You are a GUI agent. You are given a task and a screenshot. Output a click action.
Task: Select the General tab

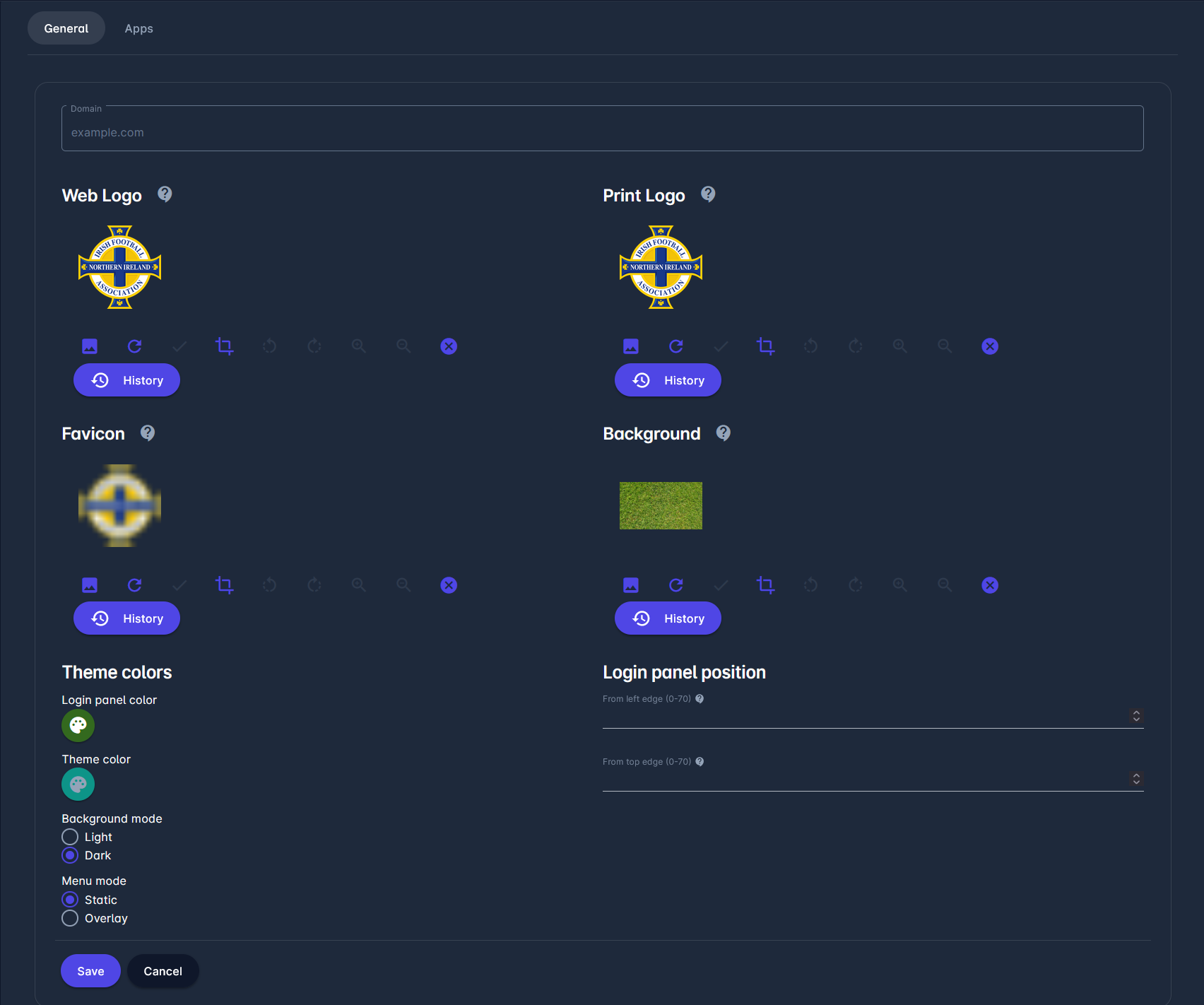tap(66, 28)
